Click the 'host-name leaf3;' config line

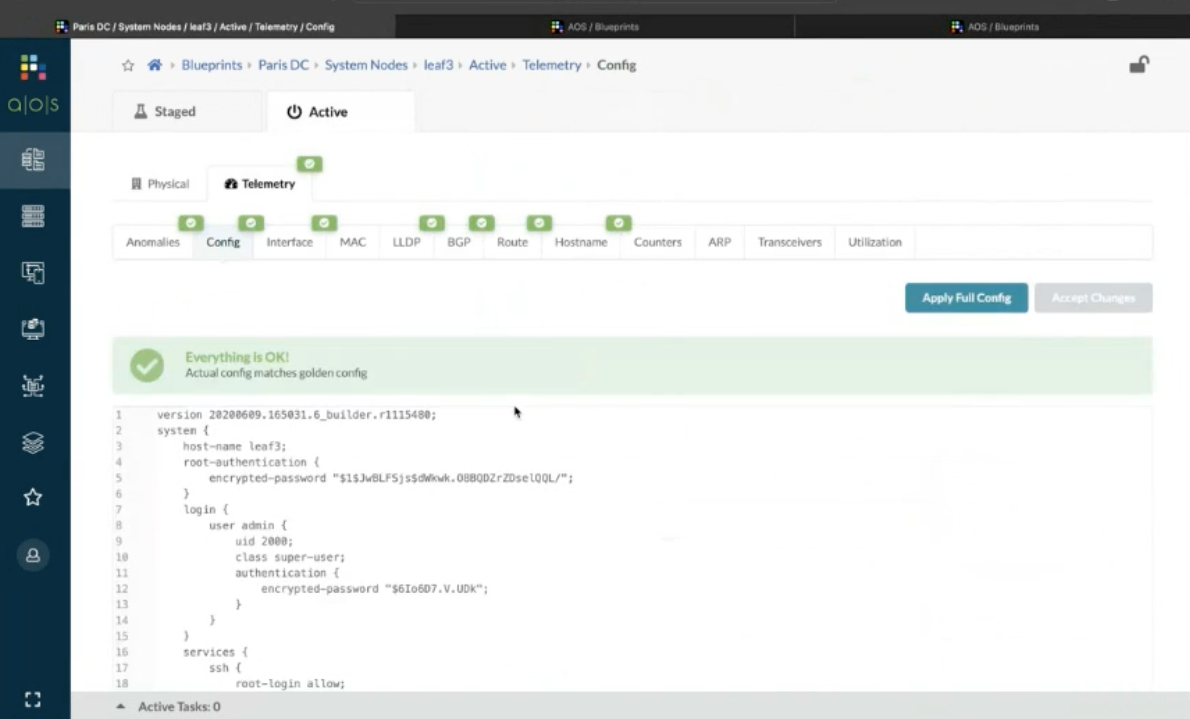(235, 446)
